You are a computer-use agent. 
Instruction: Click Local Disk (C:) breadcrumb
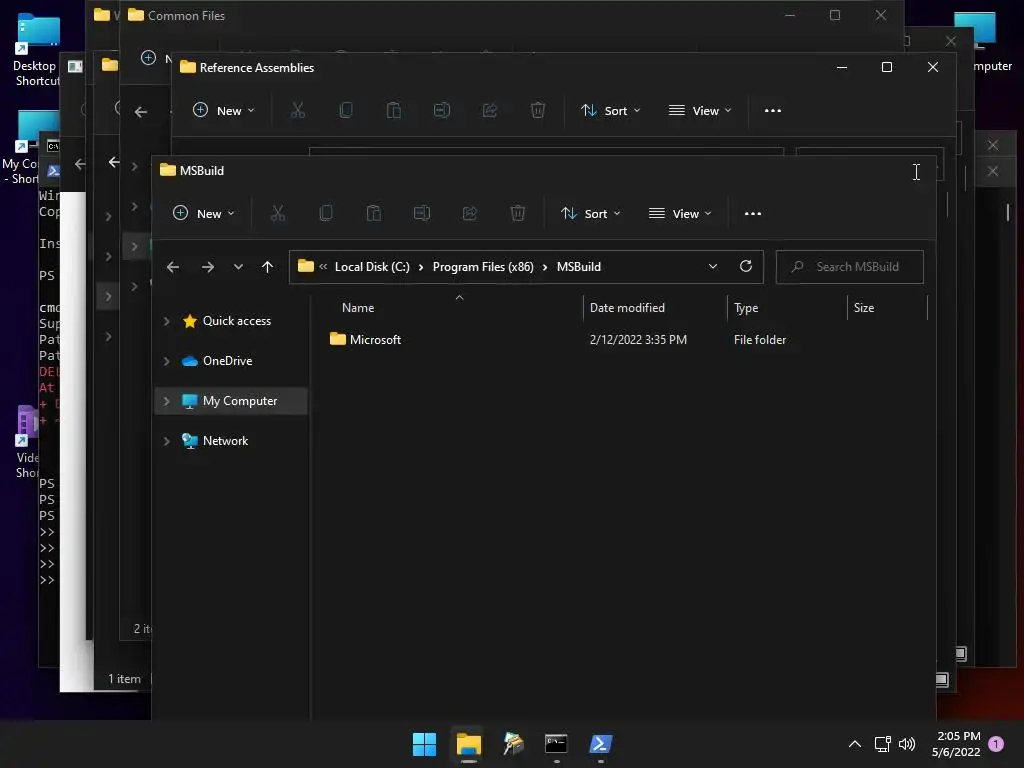pos(372,266)
